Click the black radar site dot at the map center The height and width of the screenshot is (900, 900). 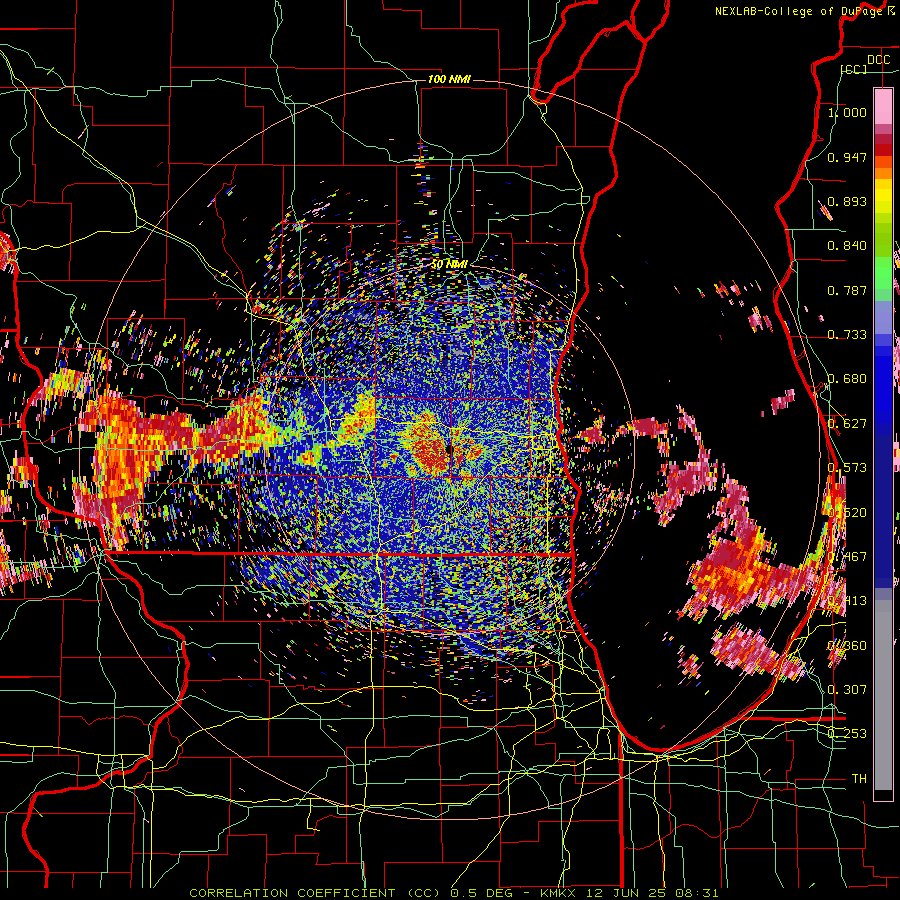click(x=449, y=451)
